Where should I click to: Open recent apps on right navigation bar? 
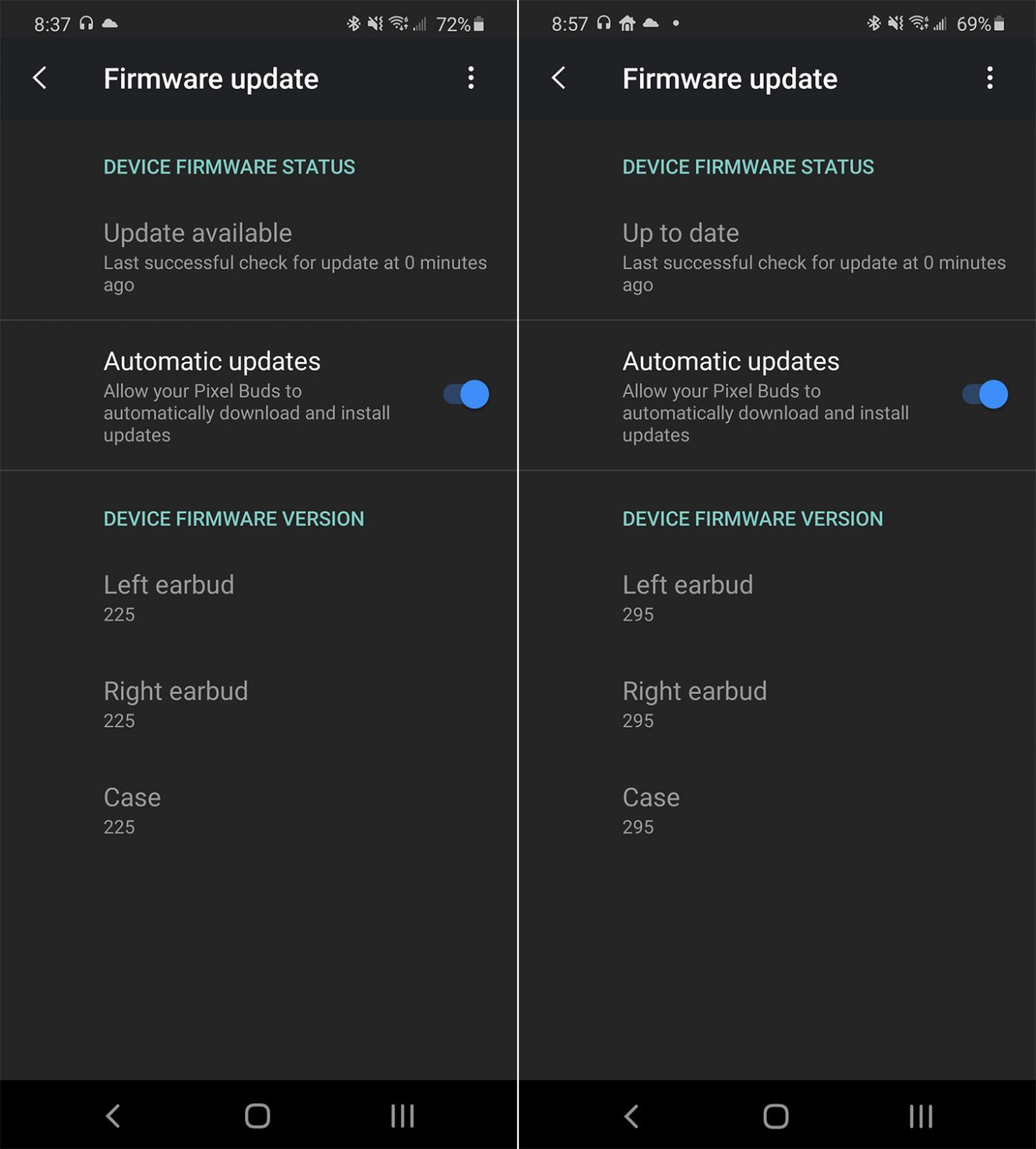click(x=921, y=1116)
